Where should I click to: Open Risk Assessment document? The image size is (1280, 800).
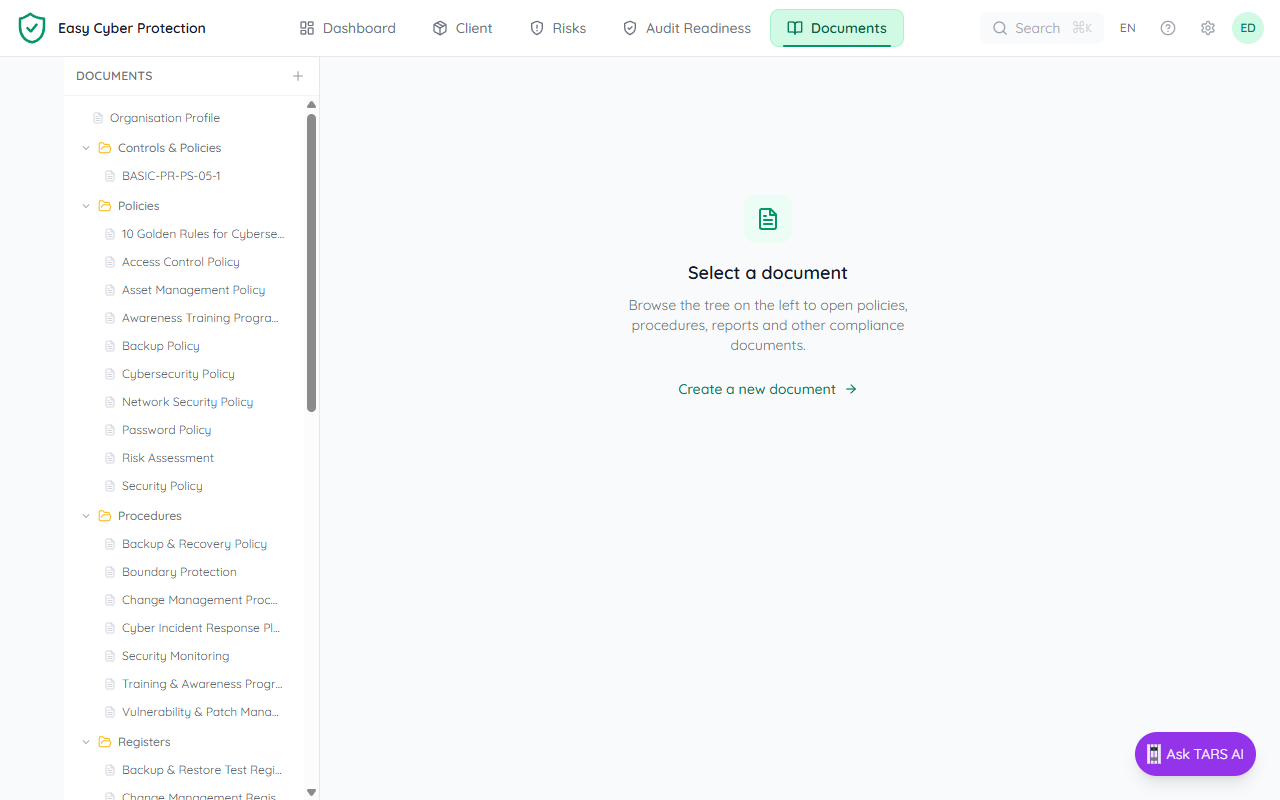pos(168,458)
